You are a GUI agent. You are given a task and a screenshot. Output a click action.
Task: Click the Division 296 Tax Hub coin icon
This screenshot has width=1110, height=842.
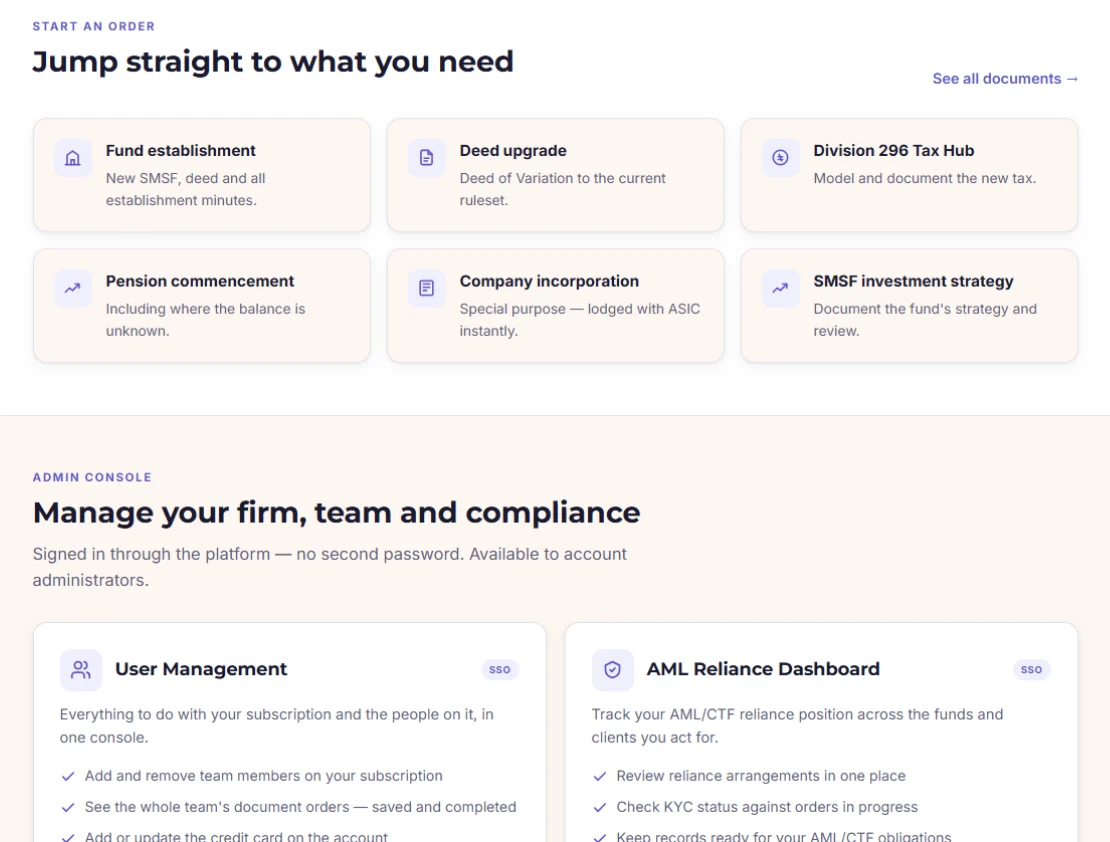(x=780, y=158)
